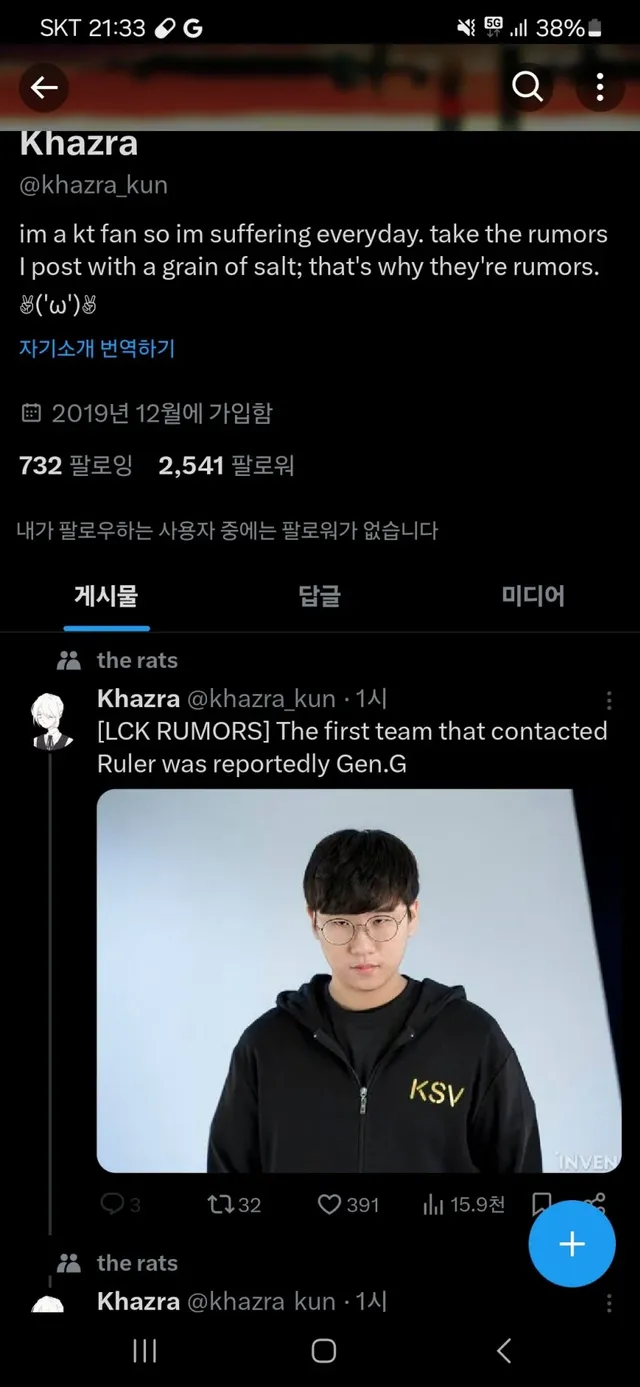
Task: Open the 732 팔로잉 following list
Action: coord(76,465)
